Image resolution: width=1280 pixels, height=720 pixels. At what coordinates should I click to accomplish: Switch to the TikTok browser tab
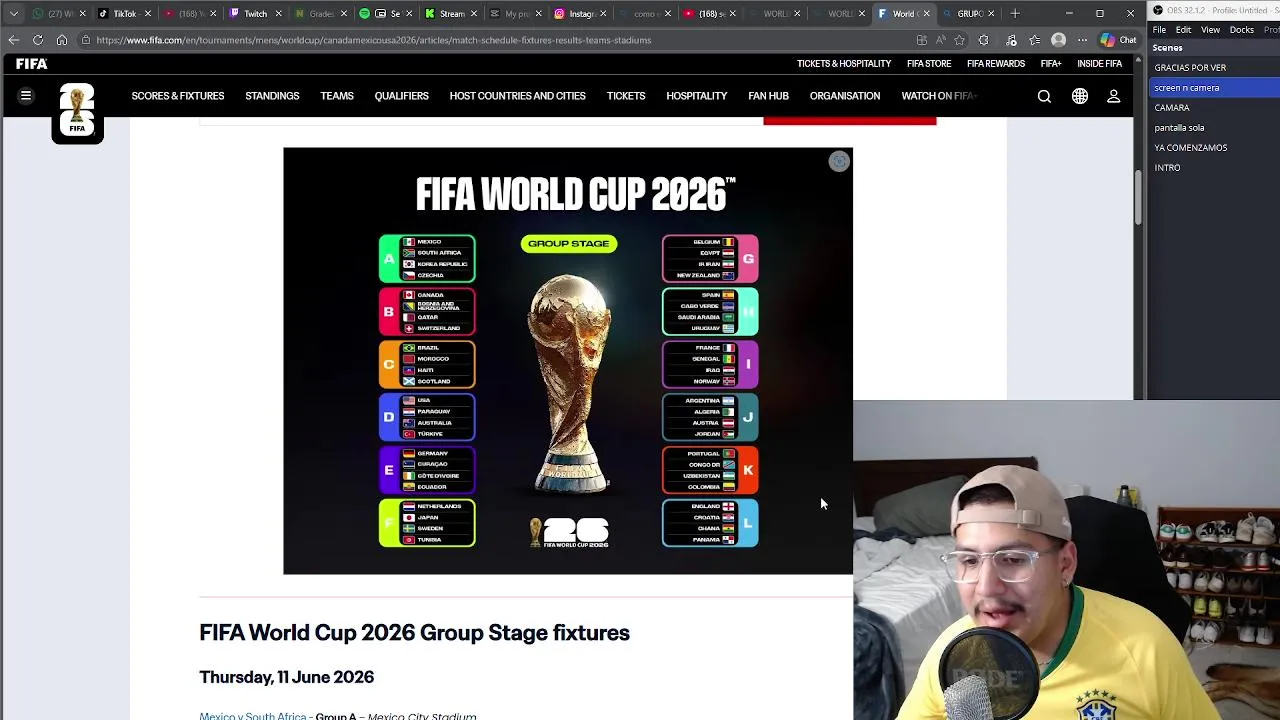(x=124, y=13)
